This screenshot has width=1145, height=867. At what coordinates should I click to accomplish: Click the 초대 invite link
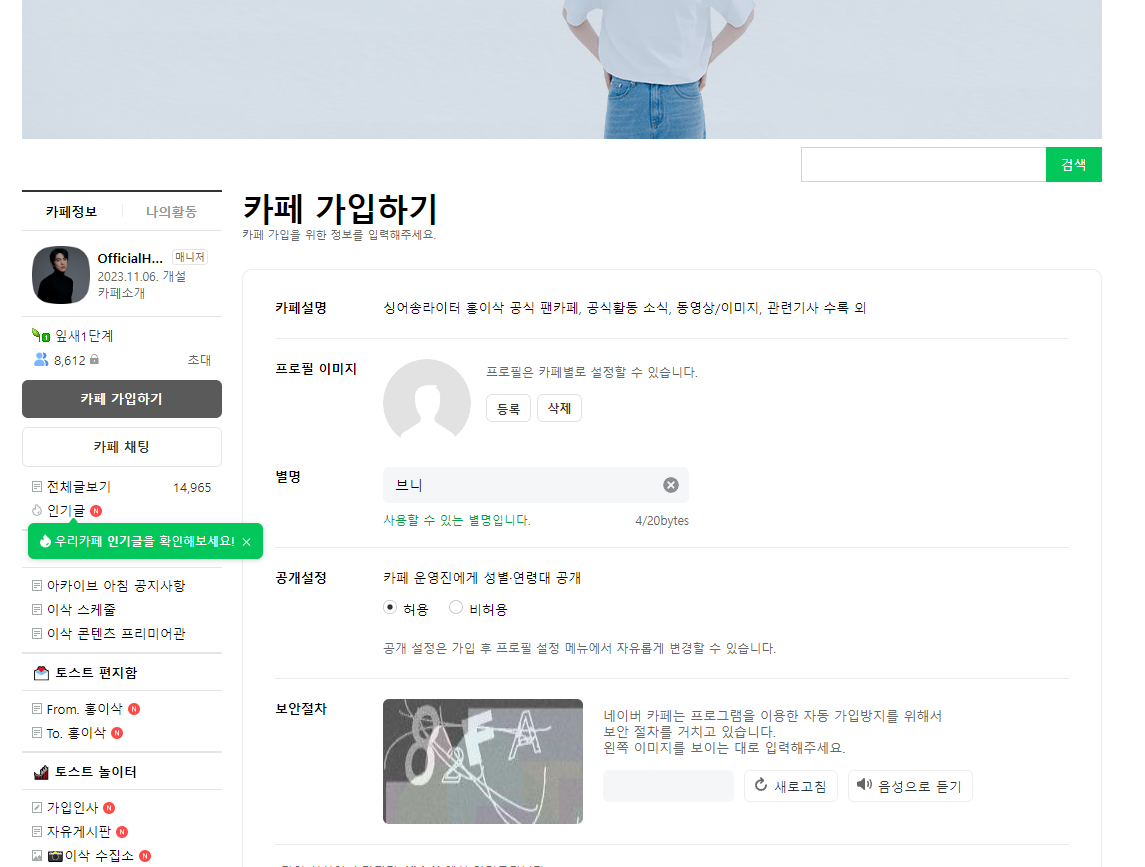tap(199, 360)
